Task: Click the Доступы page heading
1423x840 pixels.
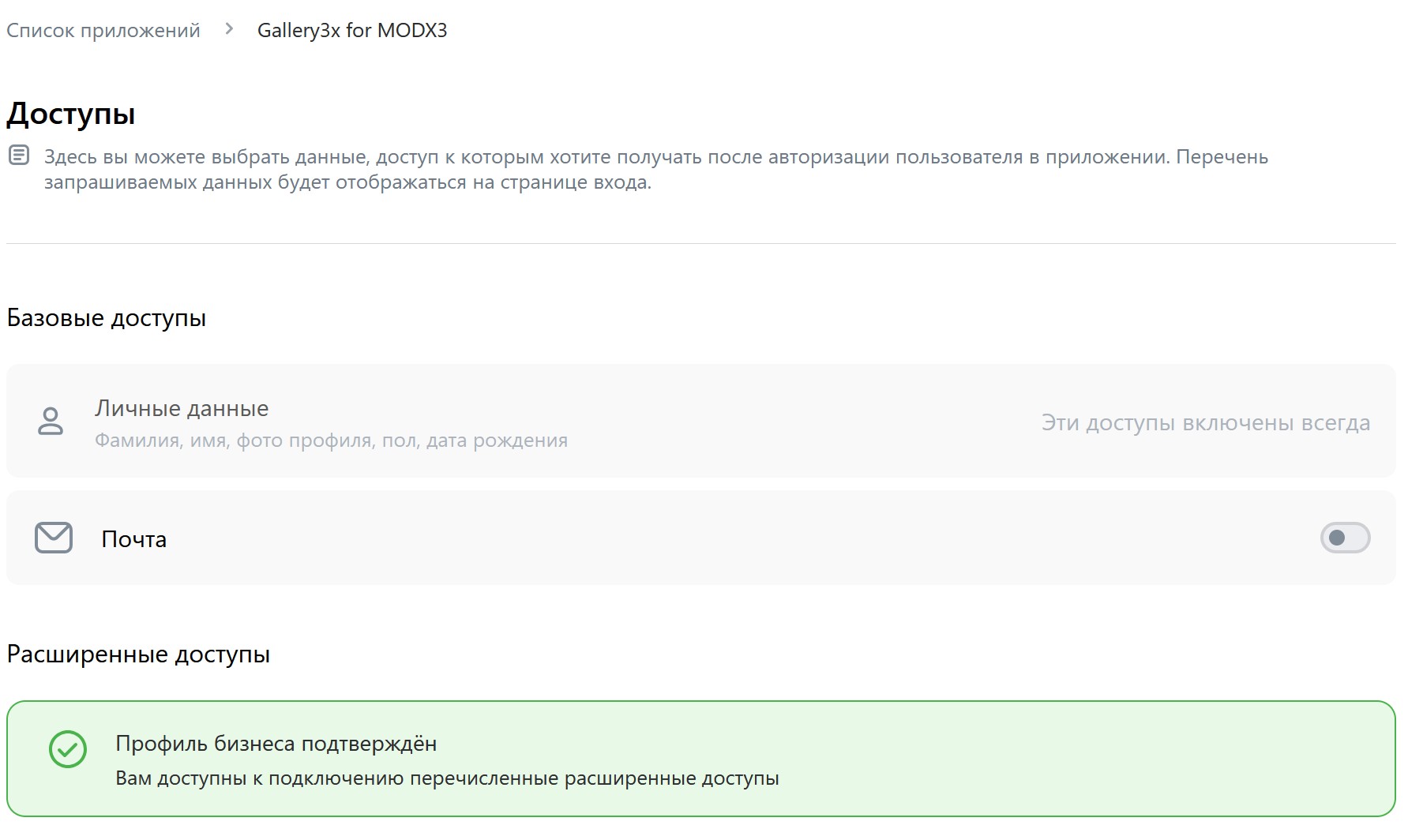Action: click(x=71, y=114)
